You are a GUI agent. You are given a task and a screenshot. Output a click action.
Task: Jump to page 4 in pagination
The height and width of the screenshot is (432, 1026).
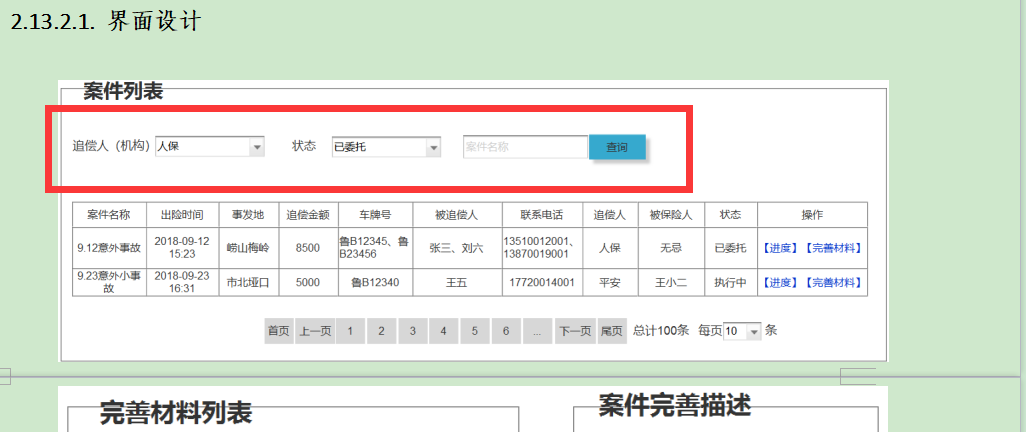(443, 331)
